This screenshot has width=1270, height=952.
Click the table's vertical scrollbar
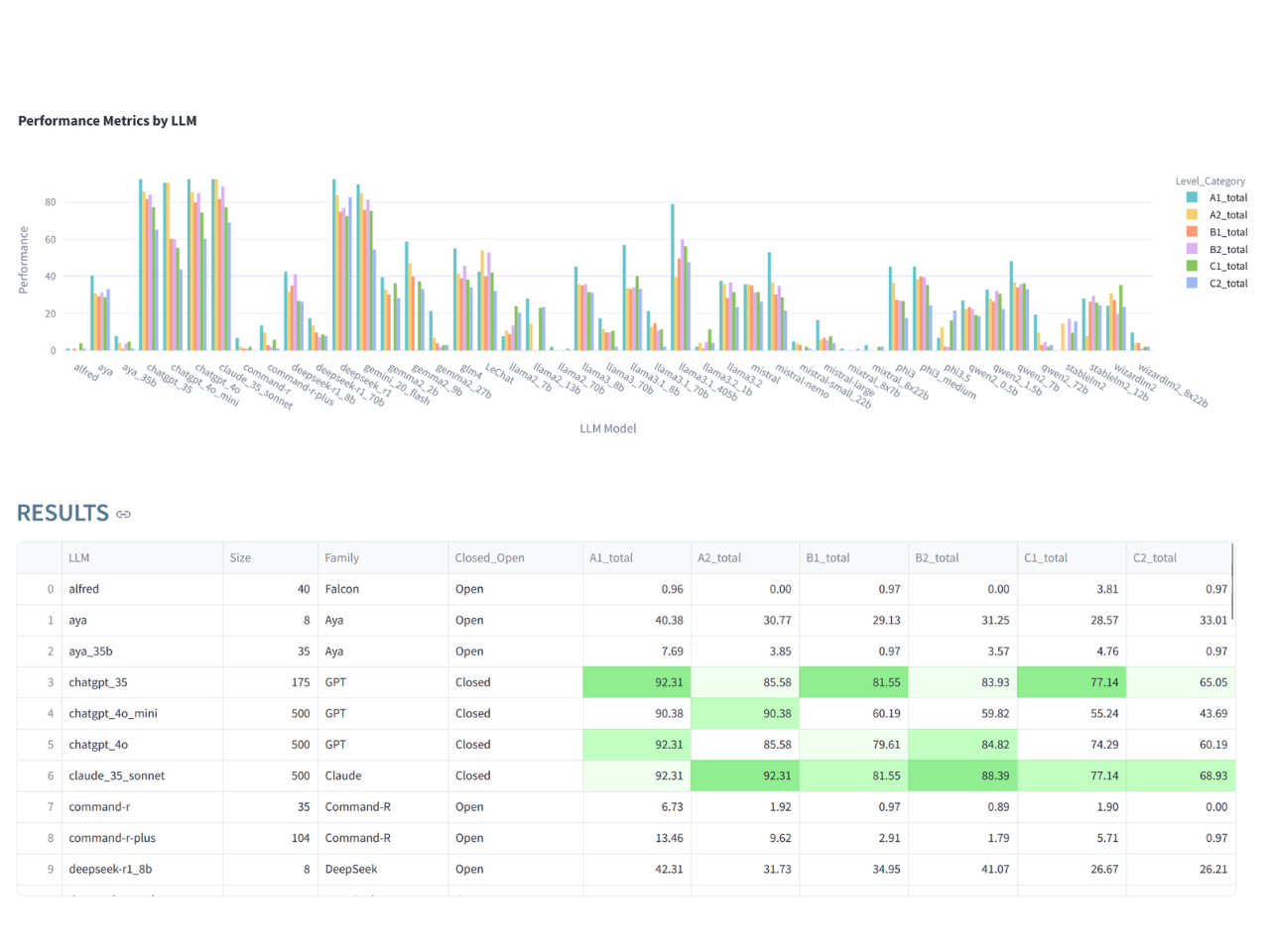pyautogui.click(x=1232, y=585)
